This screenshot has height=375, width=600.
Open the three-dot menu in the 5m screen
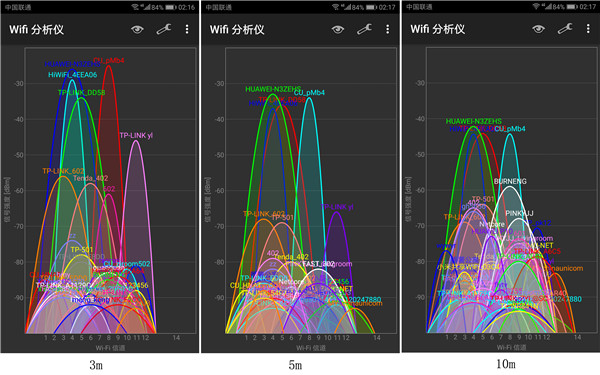click(x=388, y=29)
